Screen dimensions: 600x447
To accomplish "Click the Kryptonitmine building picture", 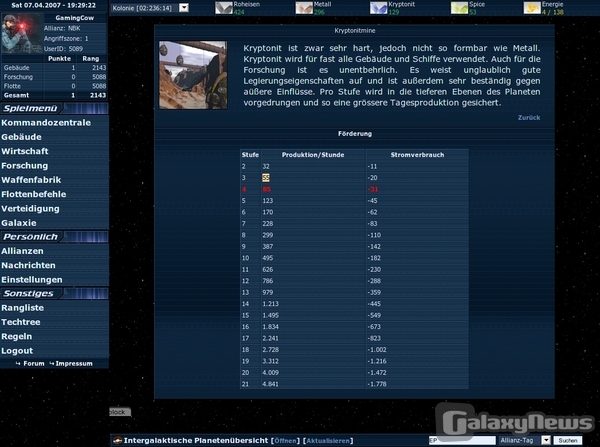I will coord(193,75).
